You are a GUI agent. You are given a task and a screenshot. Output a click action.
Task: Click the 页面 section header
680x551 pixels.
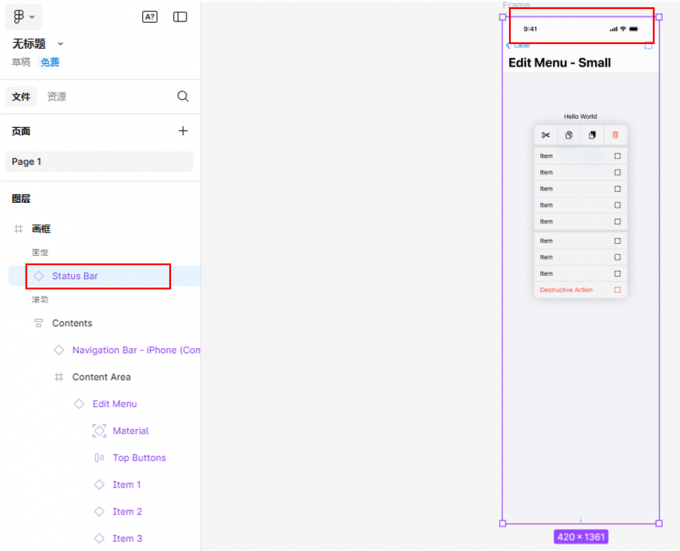click(21, 131)
